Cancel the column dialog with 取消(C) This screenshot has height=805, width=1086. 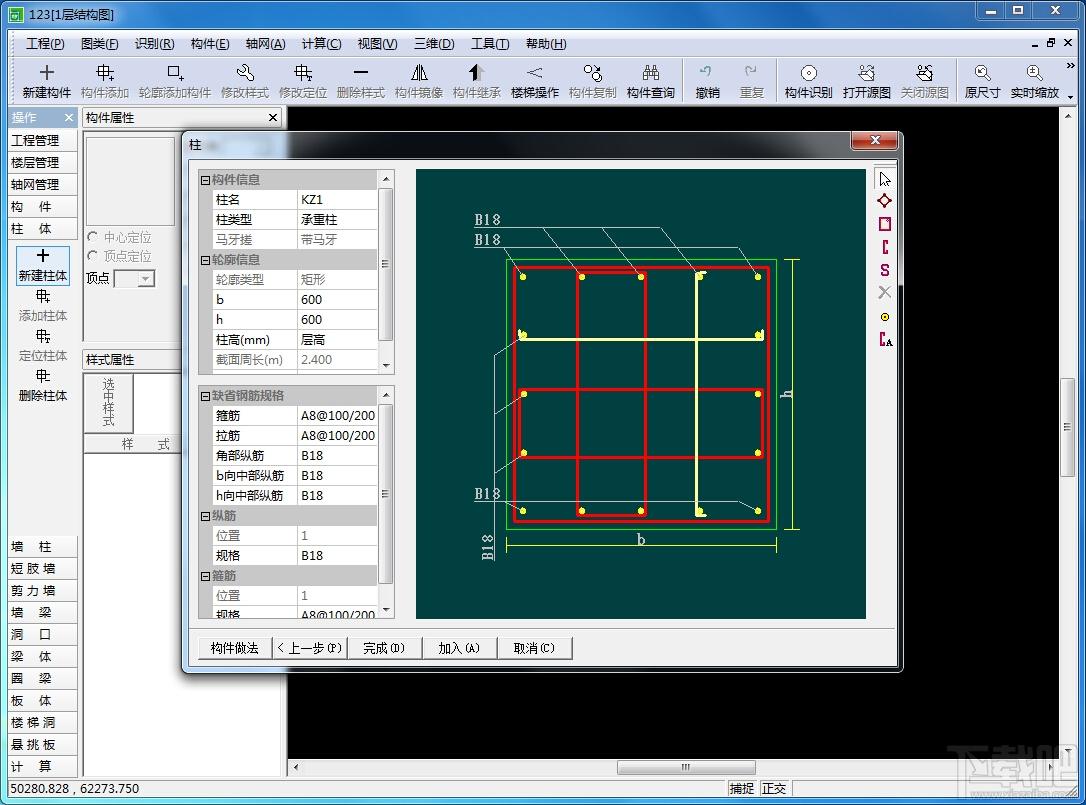[x=534, y=648]
